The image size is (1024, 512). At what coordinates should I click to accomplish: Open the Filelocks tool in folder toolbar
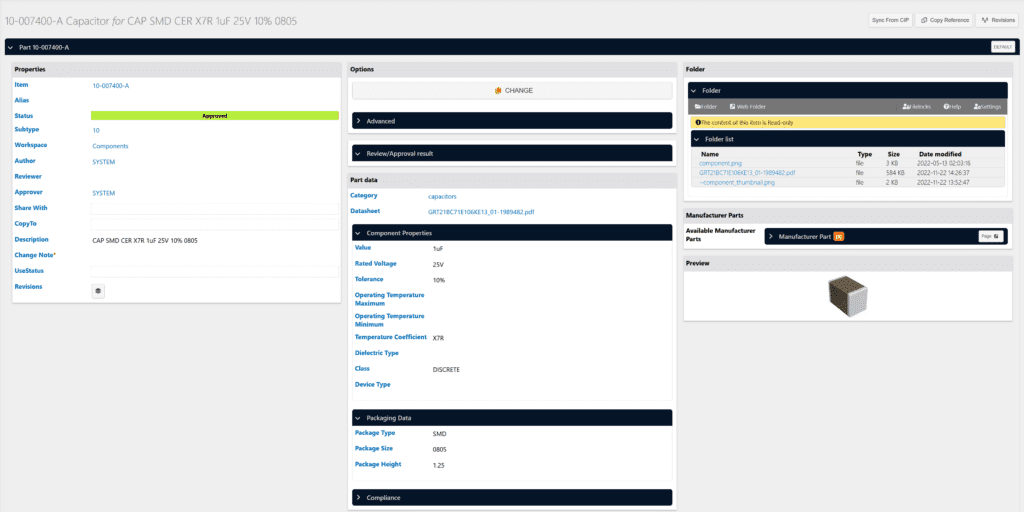tap(916, 106)
